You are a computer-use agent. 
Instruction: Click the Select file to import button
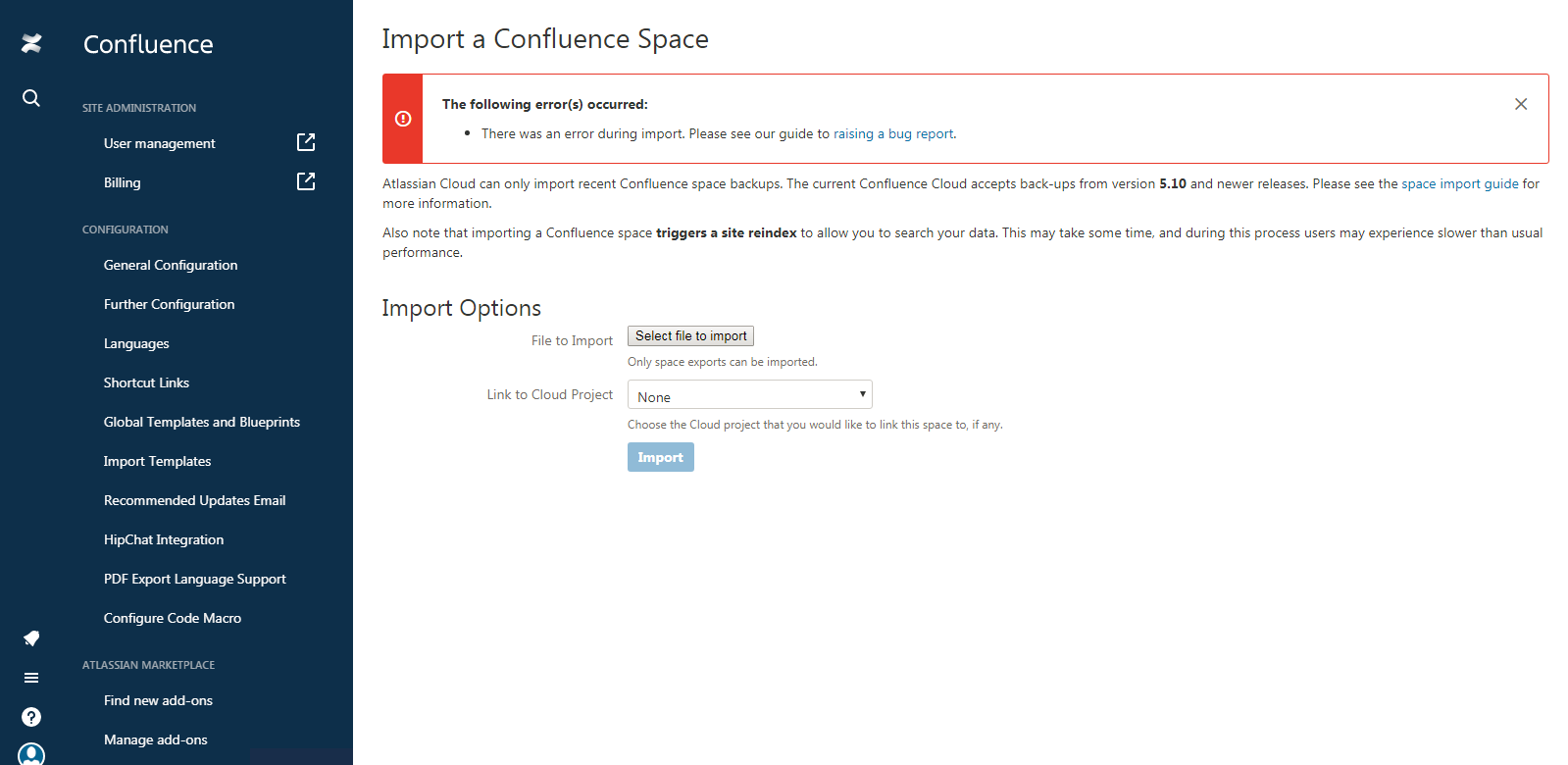pos(690,335)
